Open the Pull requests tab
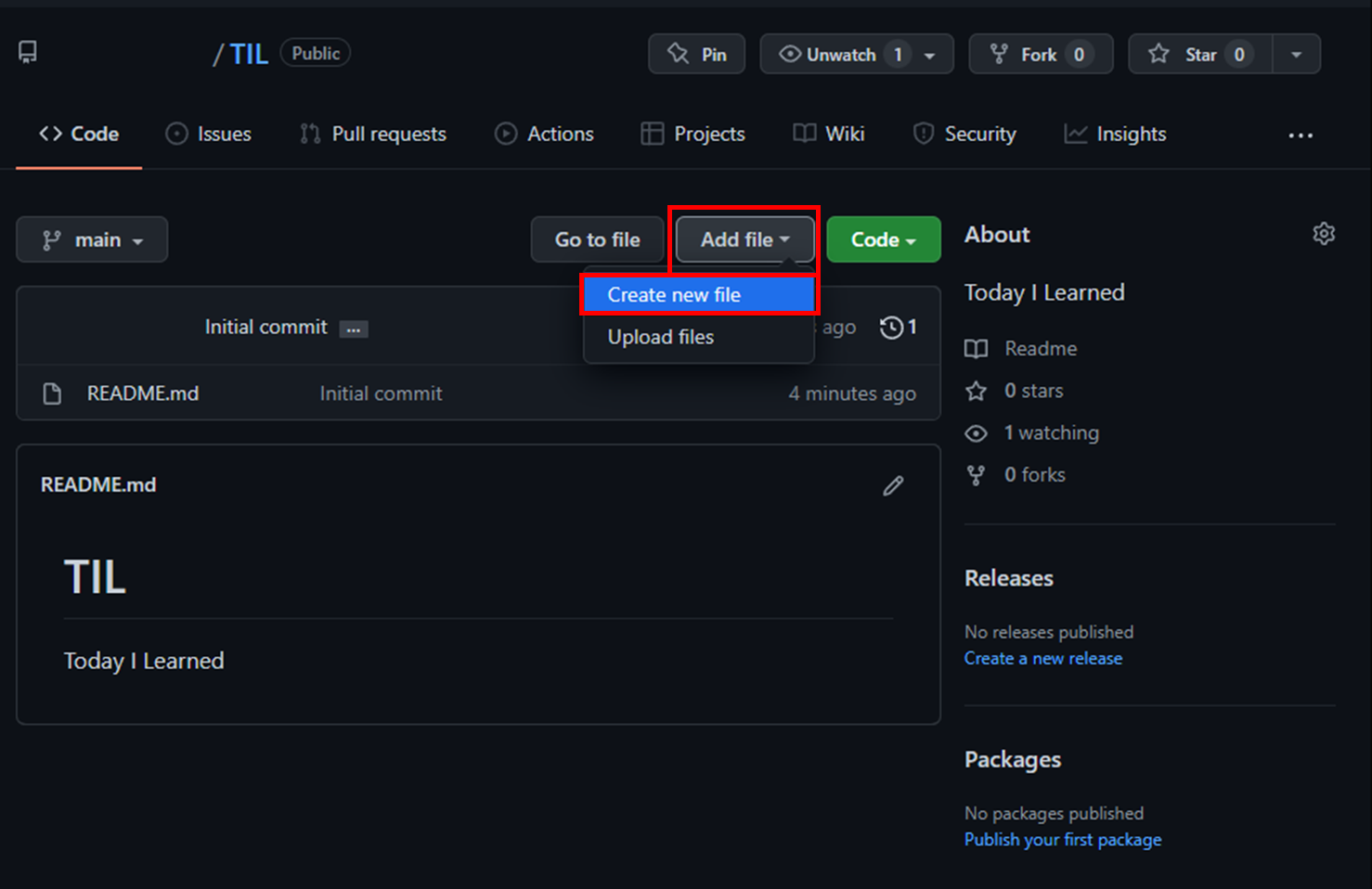 (372, 134)
